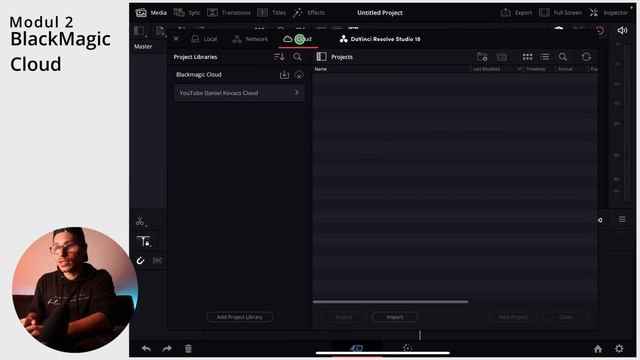Click the New Project button
This screenshot has width=640, height=360.
[x=513, y=317]
